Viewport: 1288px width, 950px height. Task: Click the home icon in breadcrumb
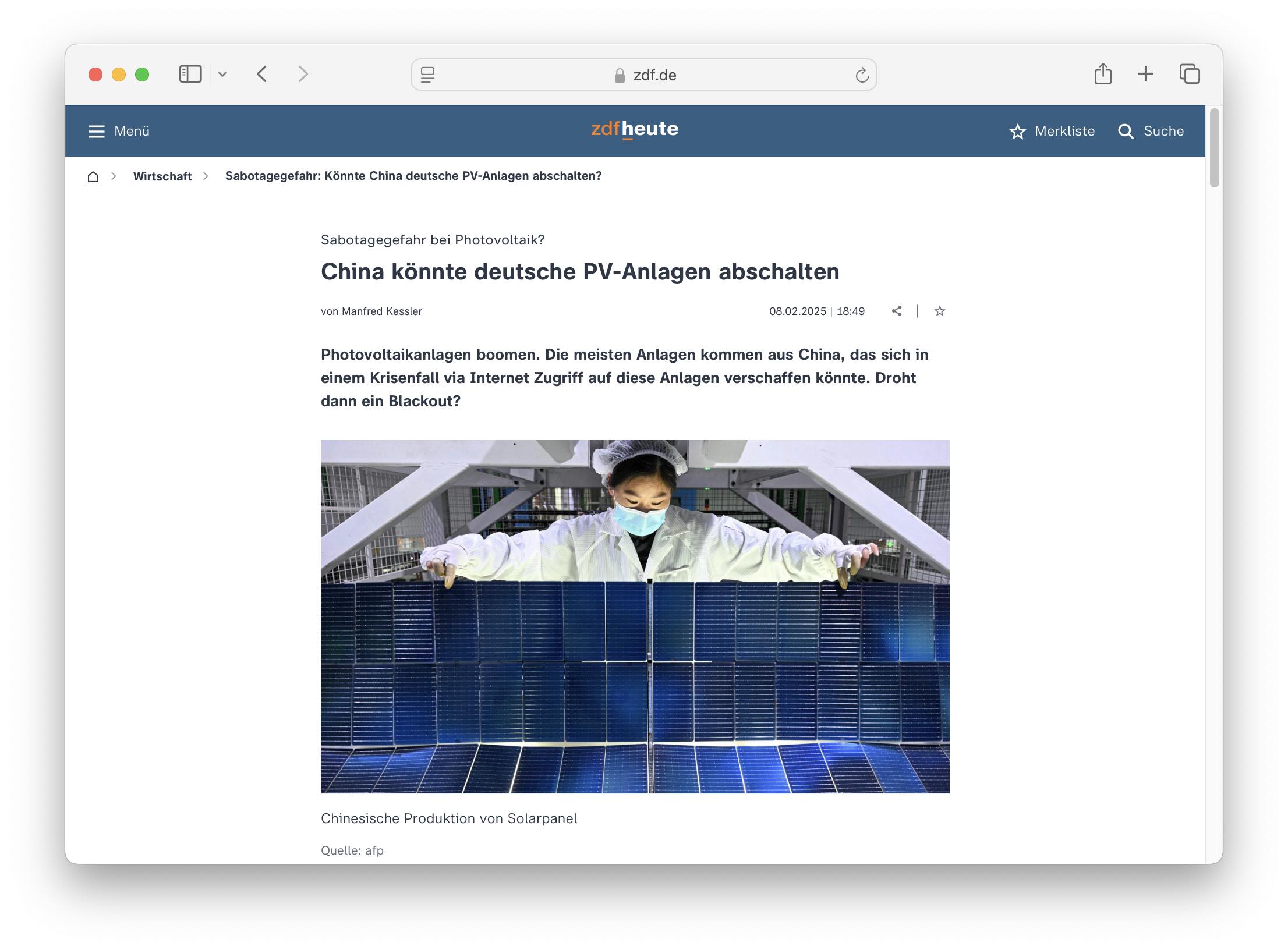pos(93,176)
